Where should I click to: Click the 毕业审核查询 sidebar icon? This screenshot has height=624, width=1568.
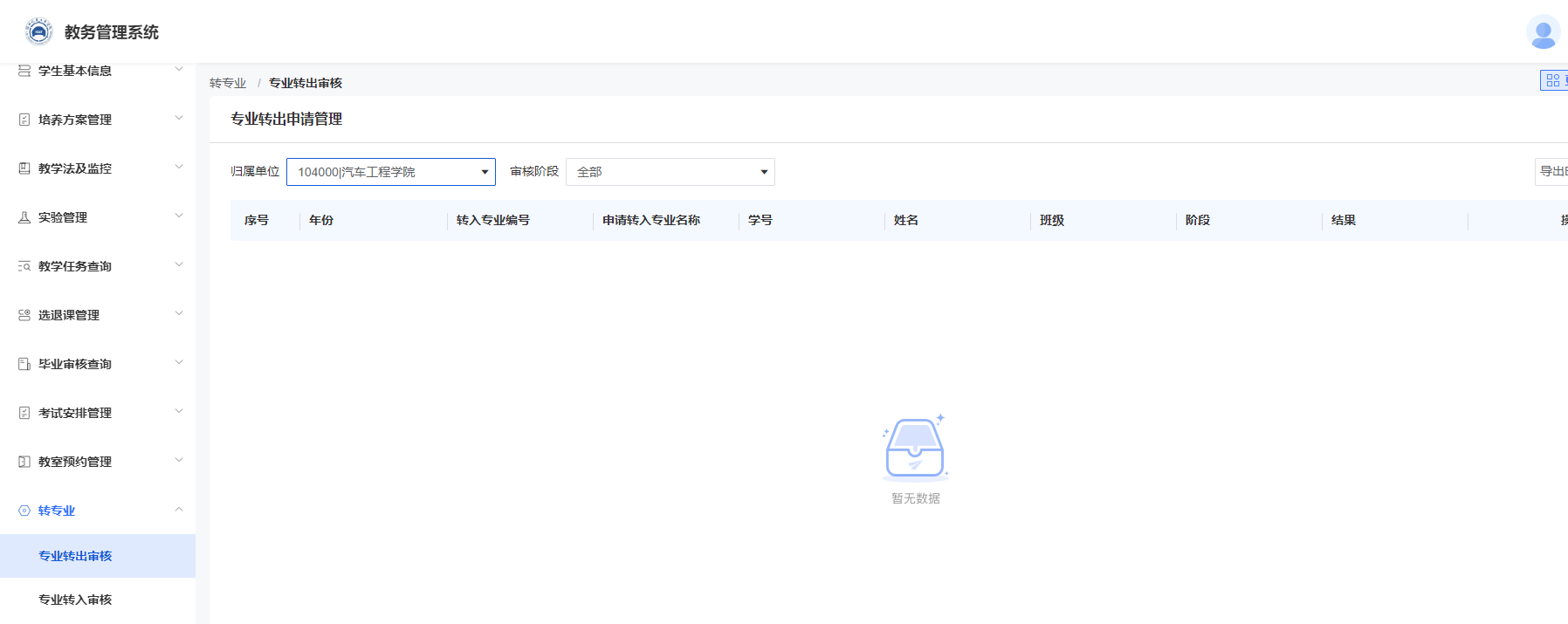pyautogui.click(x=24, y=364)
